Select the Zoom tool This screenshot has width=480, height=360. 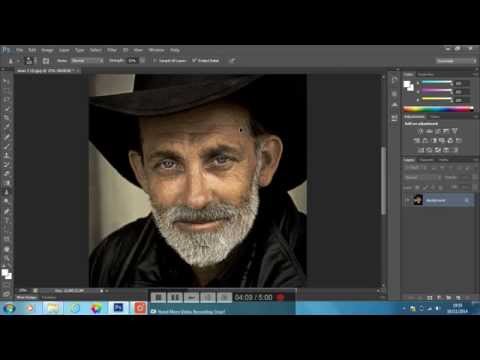coord(6,258)
